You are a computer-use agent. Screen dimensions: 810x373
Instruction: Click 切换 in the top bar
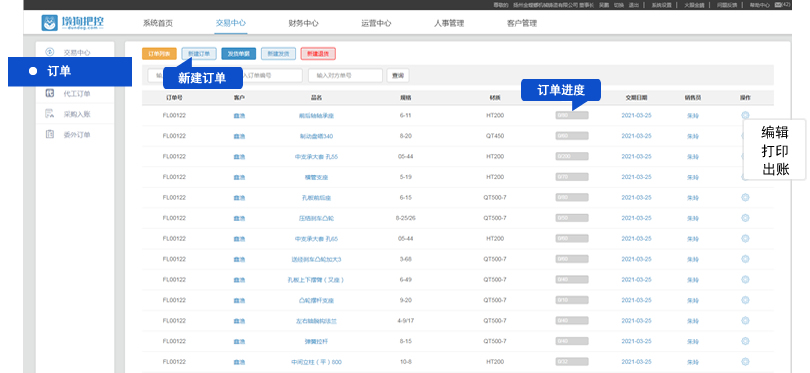coord(619,5)
